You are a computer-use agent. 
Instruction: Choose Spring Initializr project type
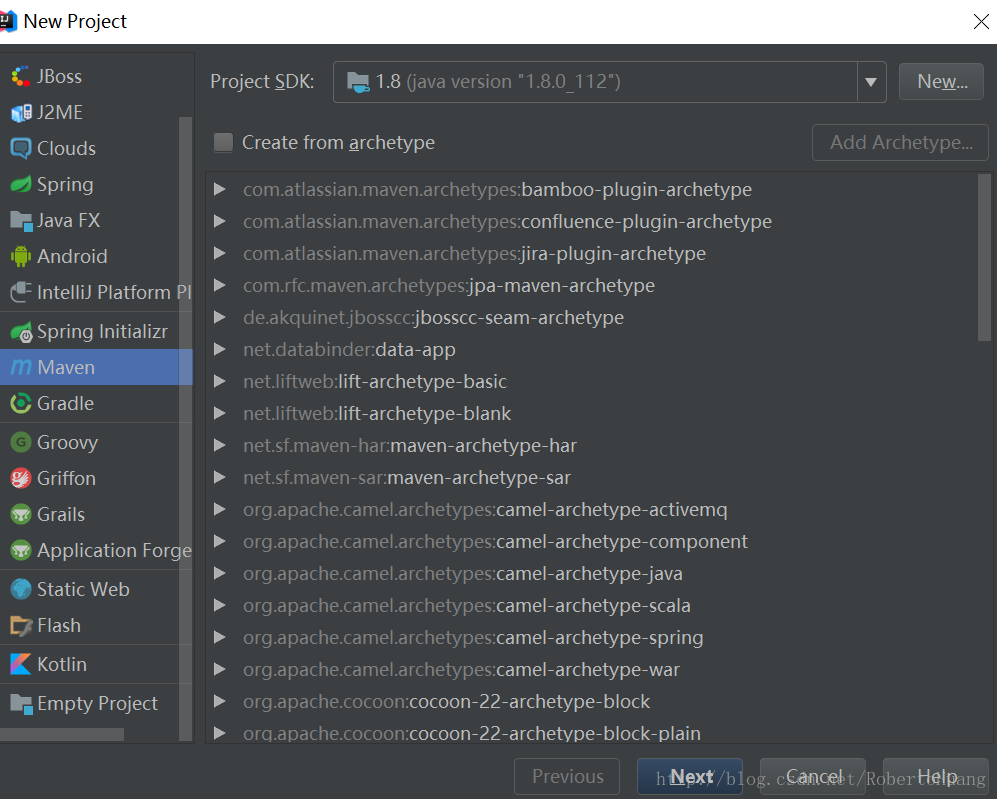pos(102,332)
